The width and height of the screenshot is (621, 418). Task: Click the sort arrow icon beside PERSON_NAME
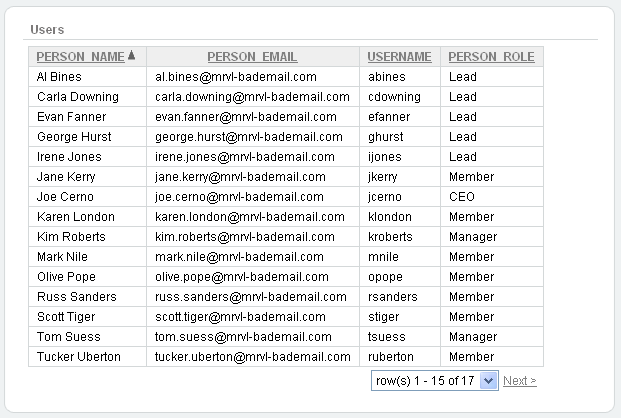(131, 56)
